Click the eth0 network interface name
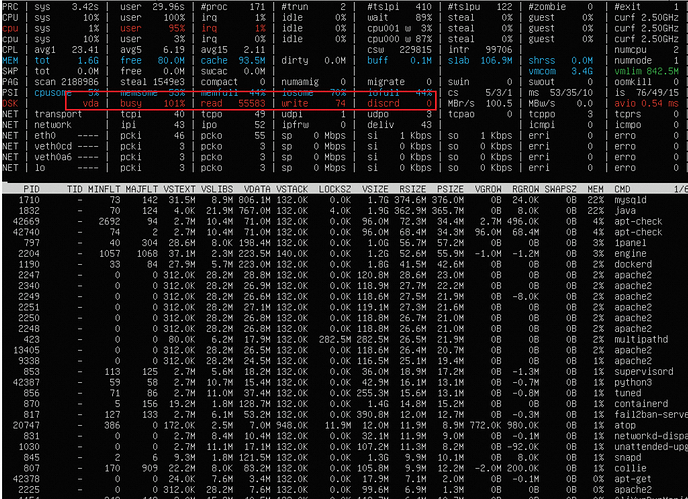Screen dimensions: 688x499 tap(45, 136)
